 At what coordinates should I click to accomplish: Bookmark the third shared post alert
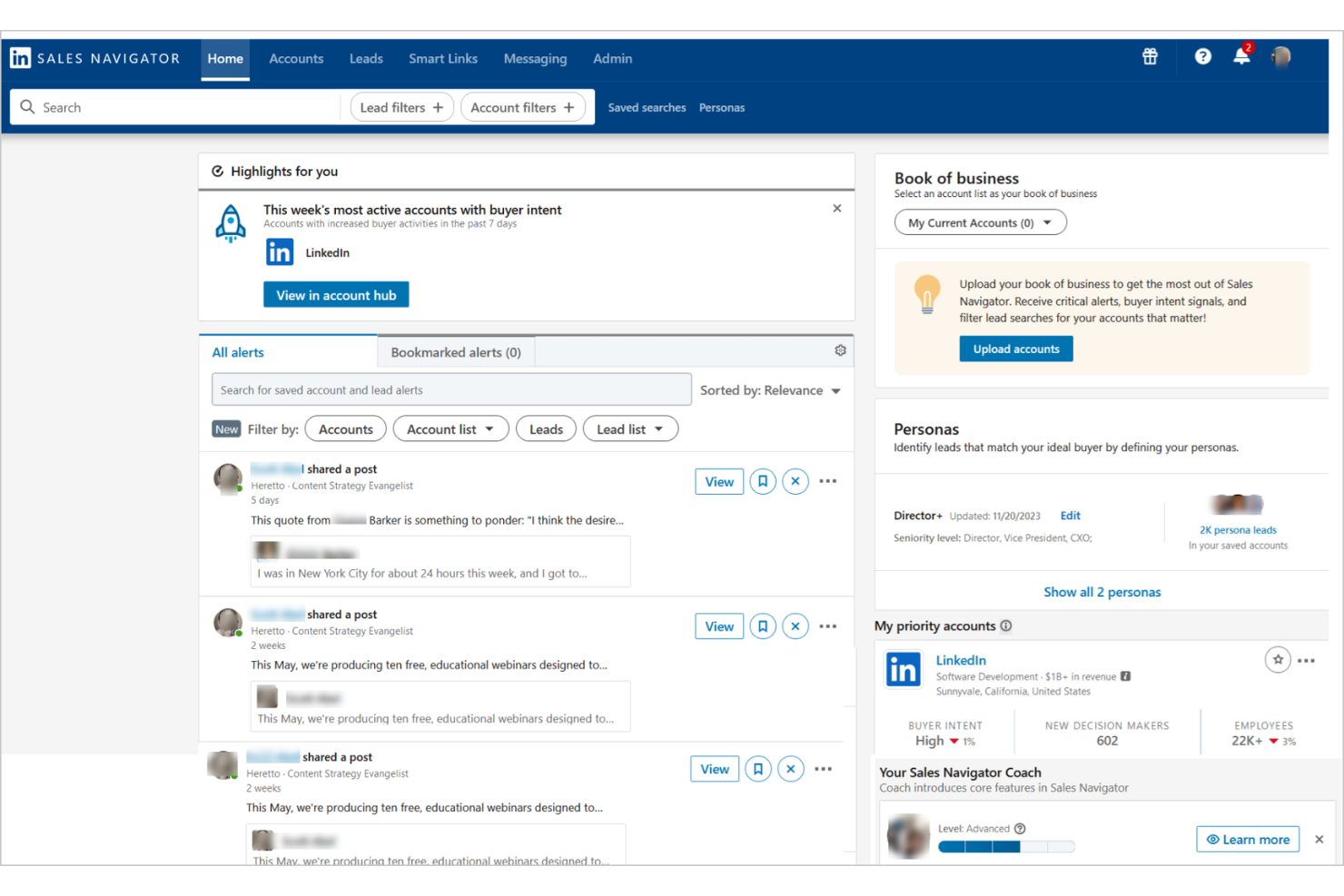(x=757, y=769)
